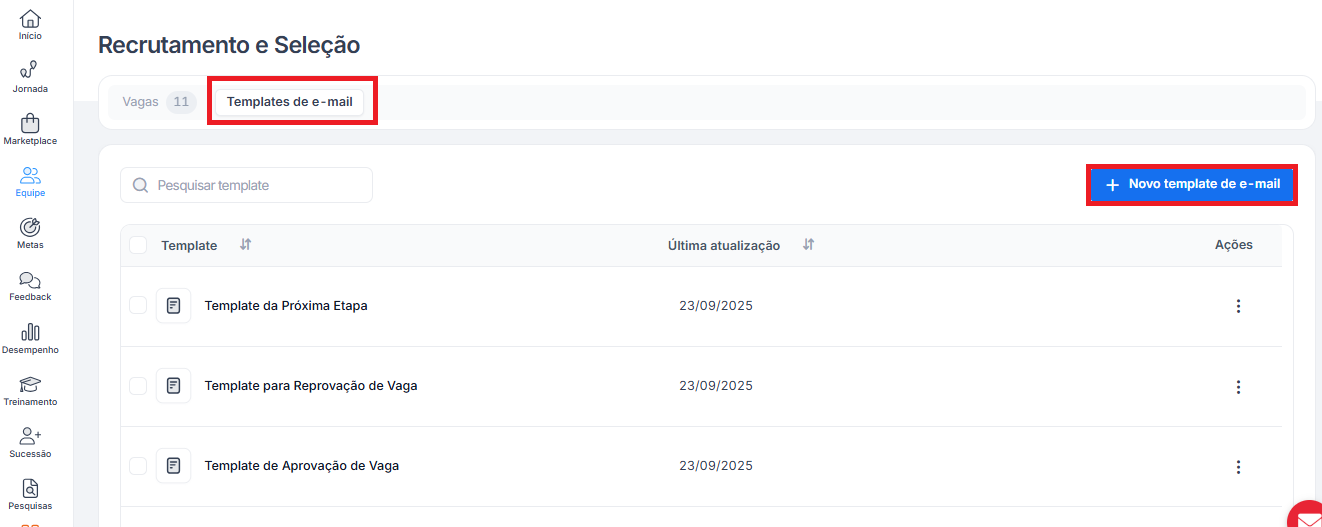This screenshot has height=527, width=1322.
Task: Focus the Pesquisar template search field
Action: [255, 185]
